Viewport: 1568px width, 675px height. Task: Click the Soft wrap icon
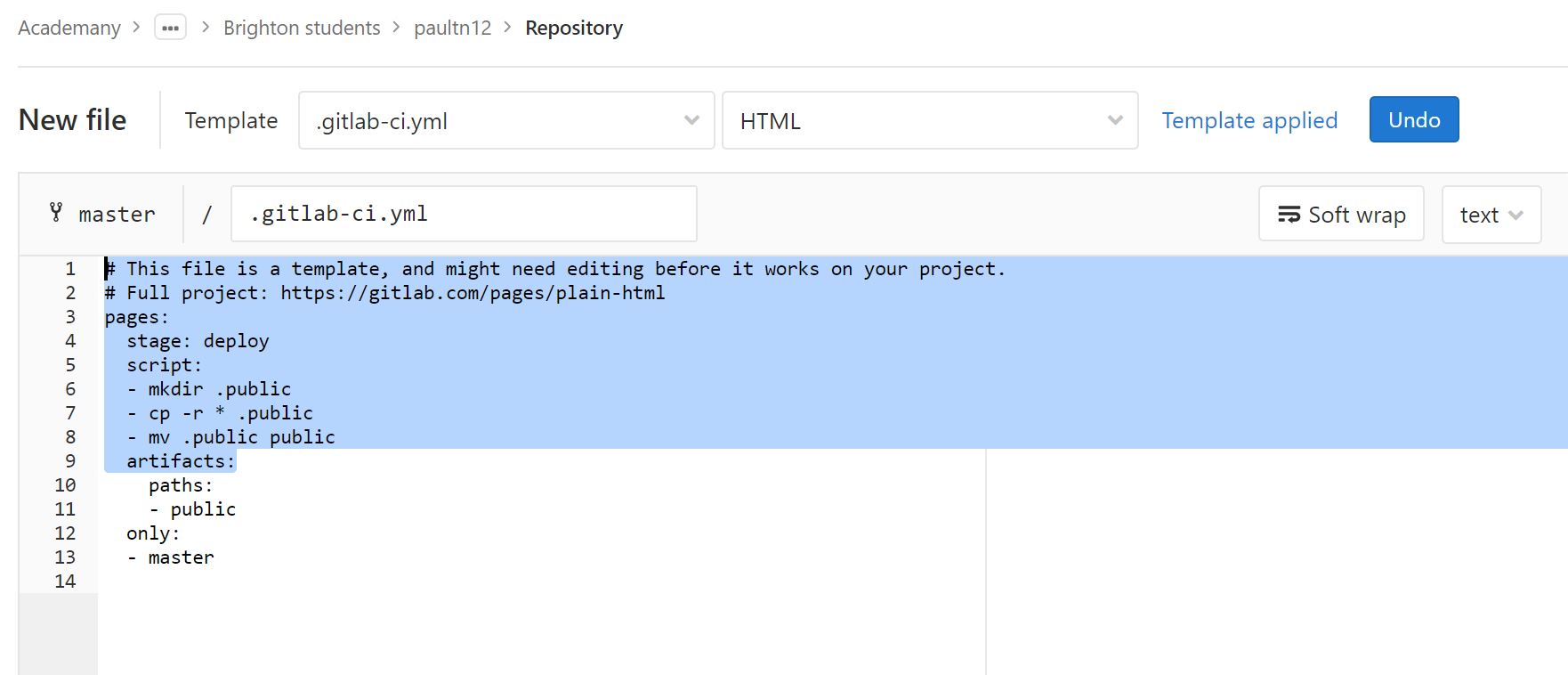click(1289, 215)
